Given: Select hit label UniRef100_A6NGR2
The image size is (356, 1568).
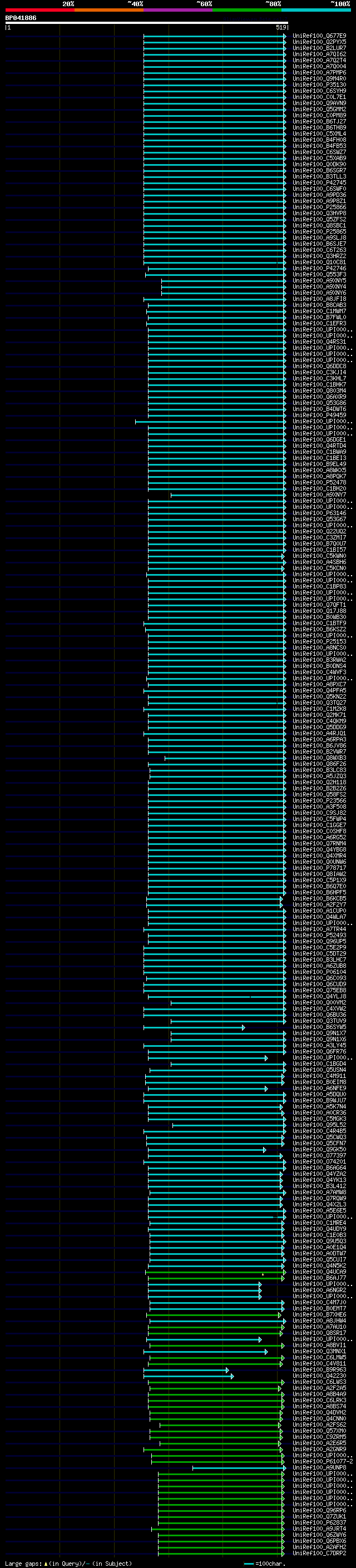Looking at the screenshot, I should point(319,1290).
